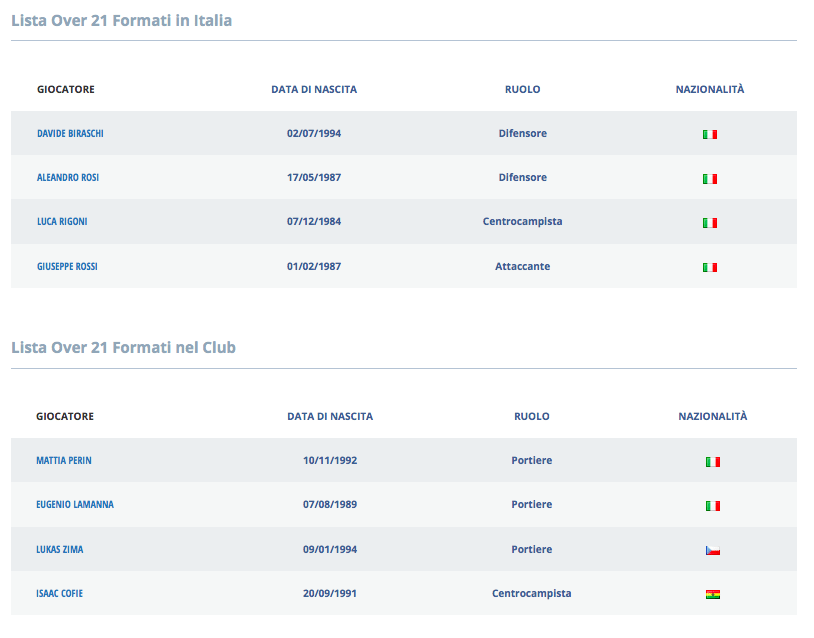Click Eugenio Lamanna's nationality flag icon

click(x=713, y=506)
